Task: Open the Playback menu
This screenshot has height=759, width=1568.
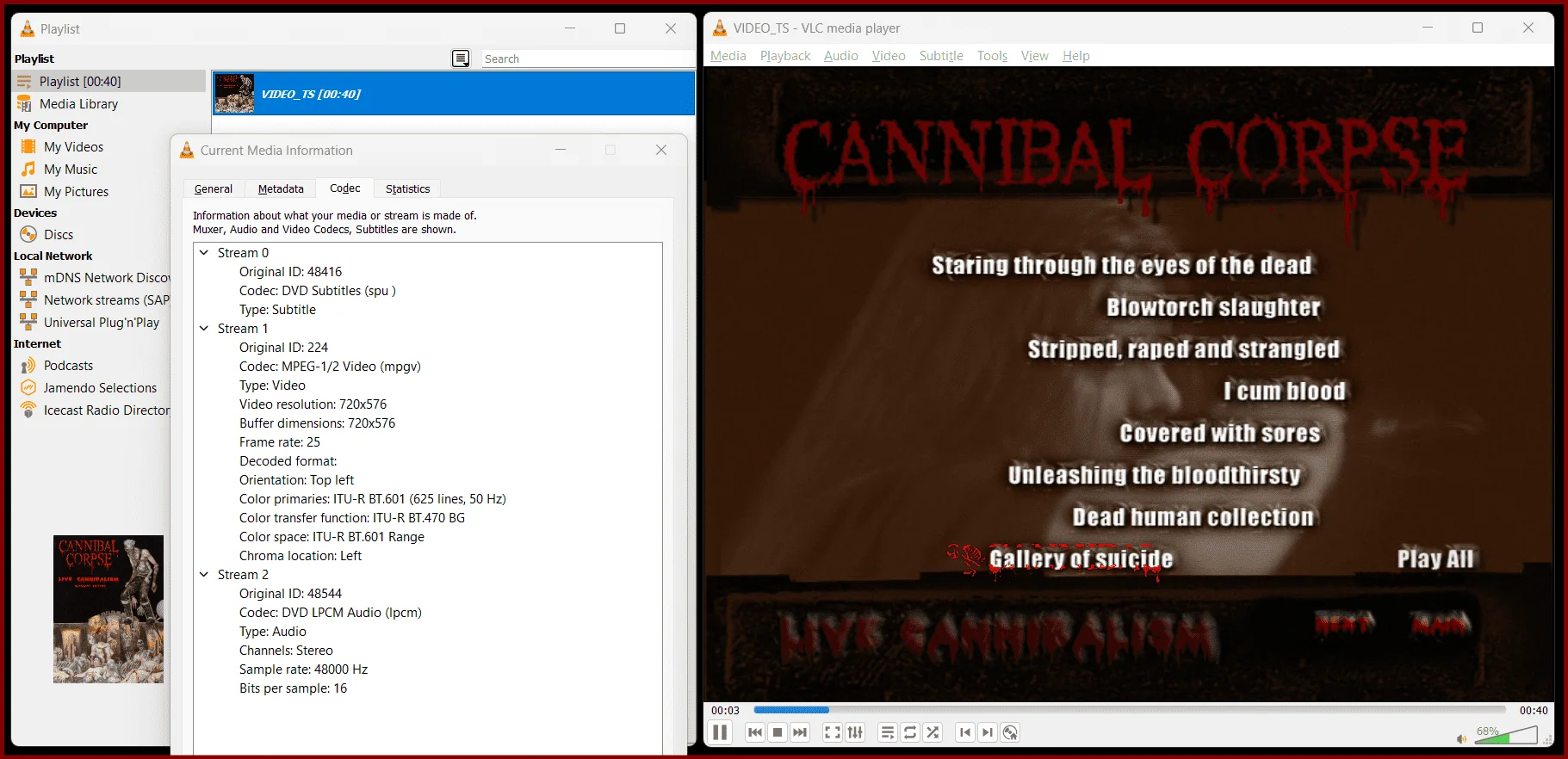Action: pos(785,56)
